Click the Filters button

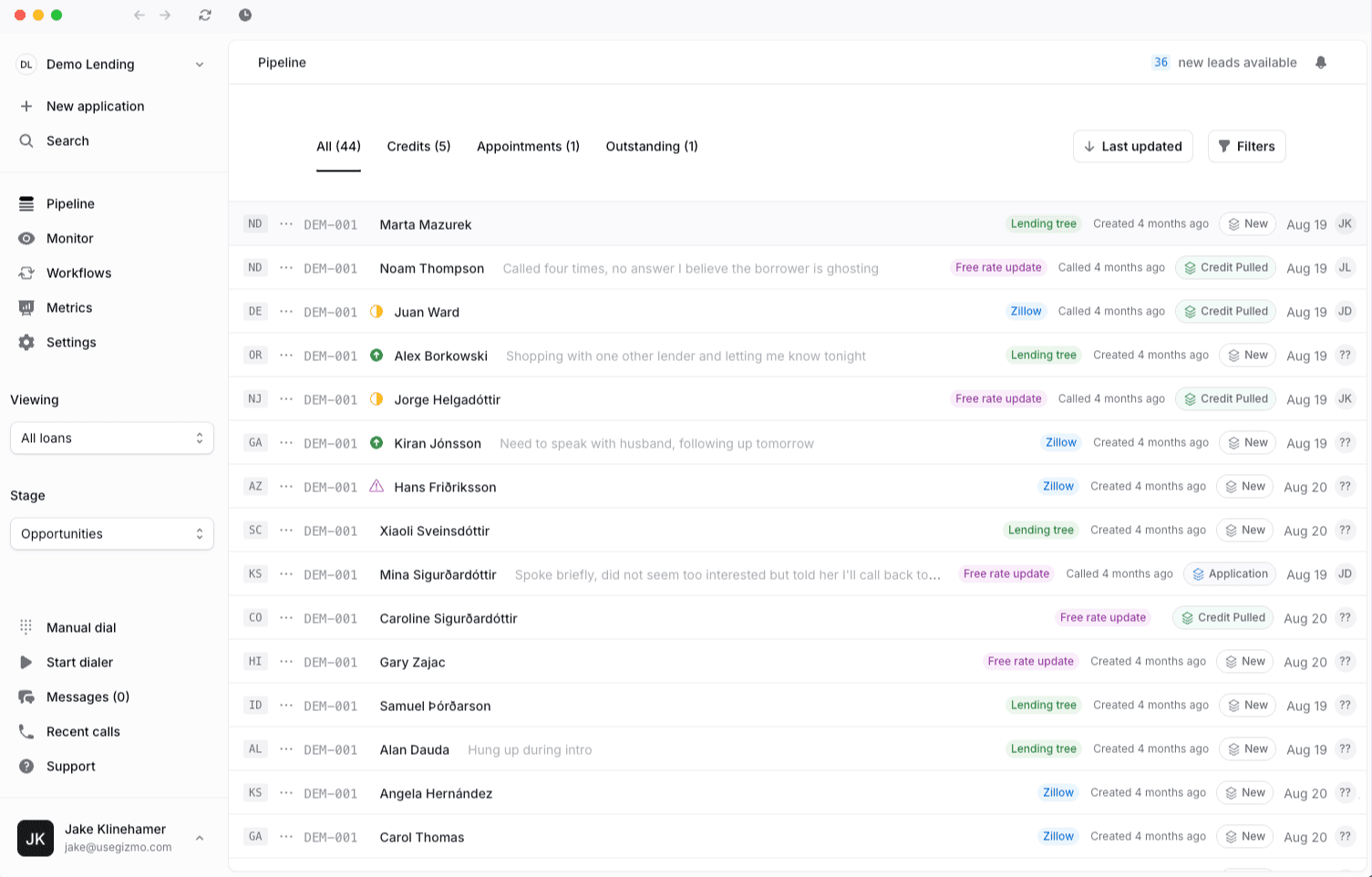(1246, 147)
